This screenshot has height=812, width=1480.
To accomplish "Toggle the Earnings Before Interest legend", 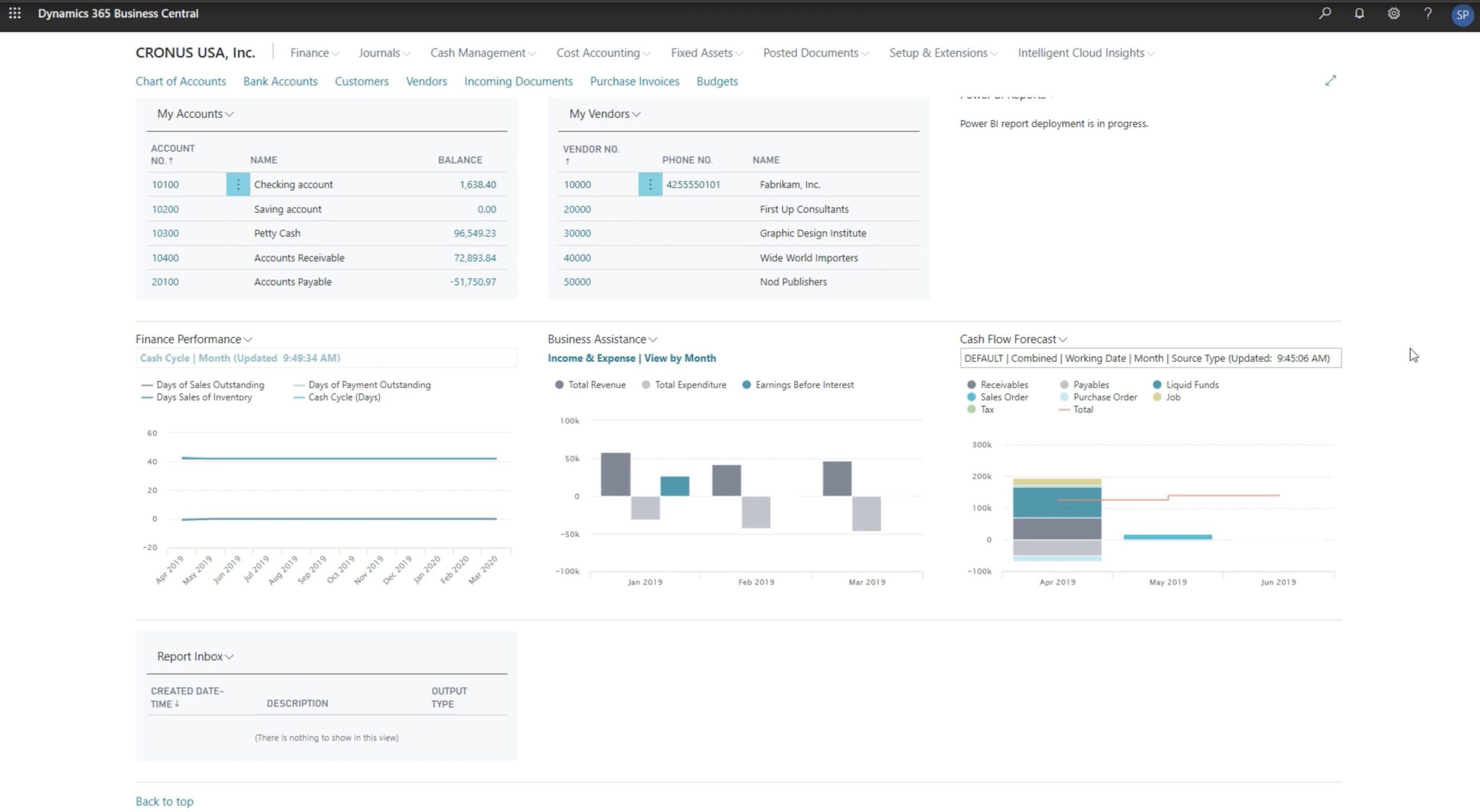I will (798, 385).
